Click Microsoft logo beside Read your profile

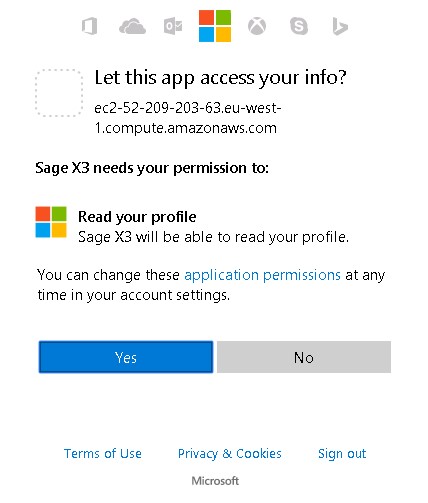[x=51, y=222]
